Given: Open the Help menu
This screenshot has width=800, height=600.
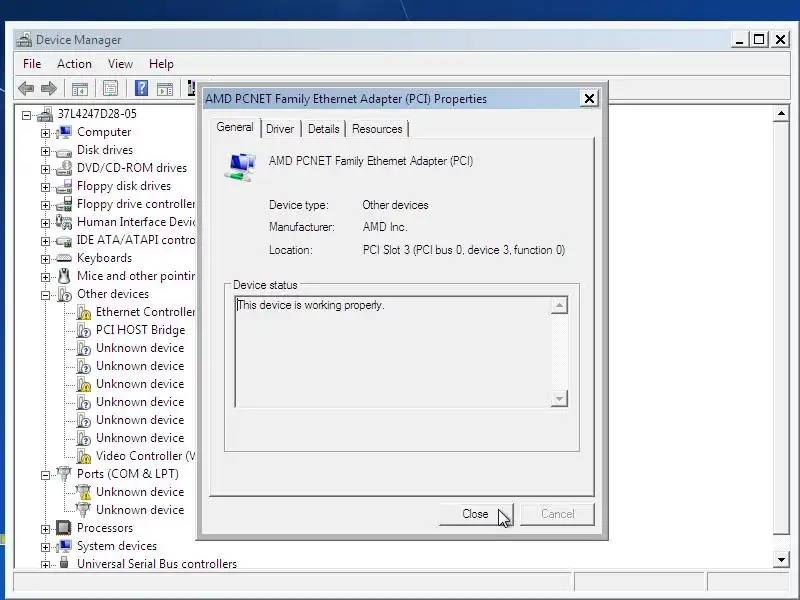Looking at the screenshot, I should pos(161,64).
